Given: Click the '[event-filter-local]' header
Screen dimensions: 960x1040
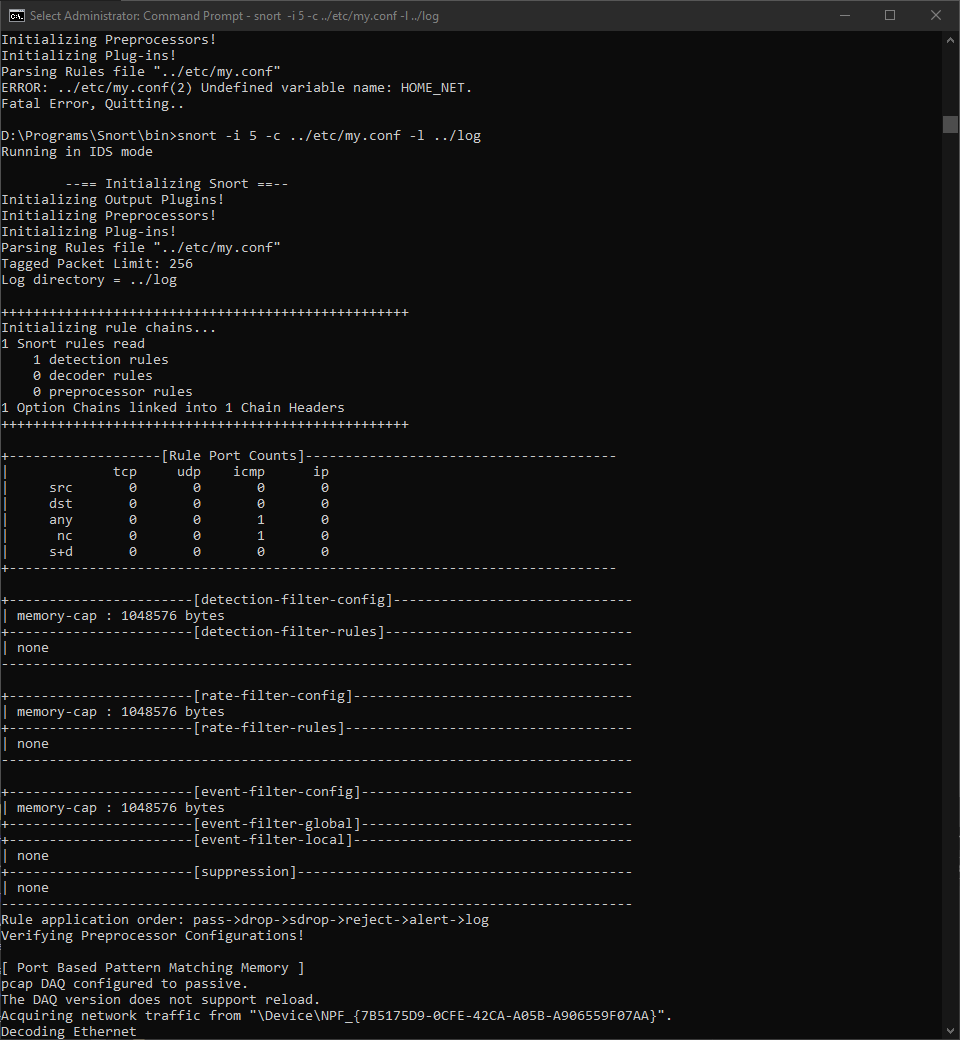Looking at the screenshot, I should tap(273, 840).
